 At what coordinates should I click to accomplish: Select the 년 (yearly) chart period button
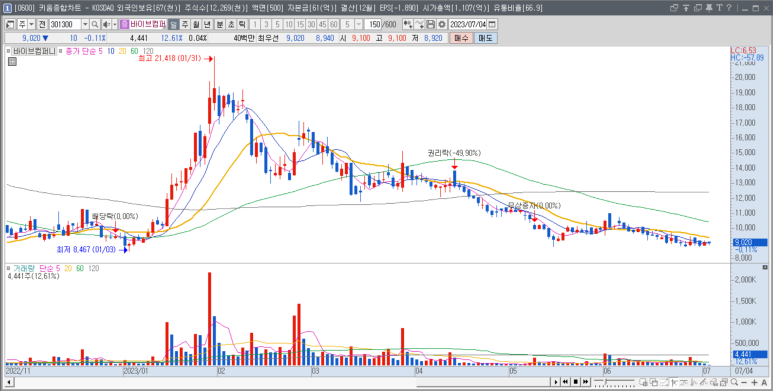tap(207, 25)
